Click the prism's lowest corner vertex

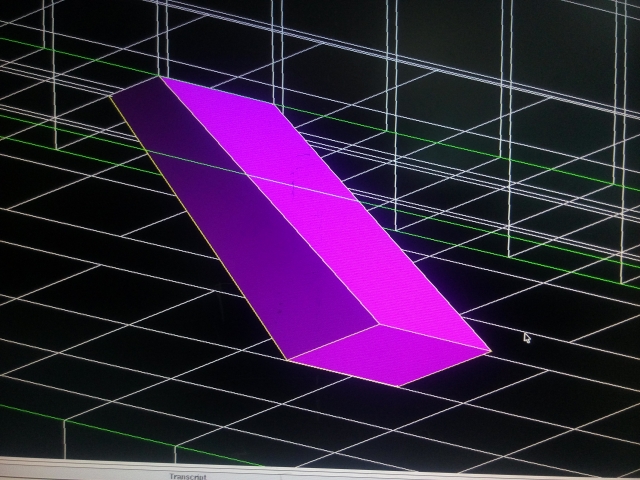(x=399, y=386)
